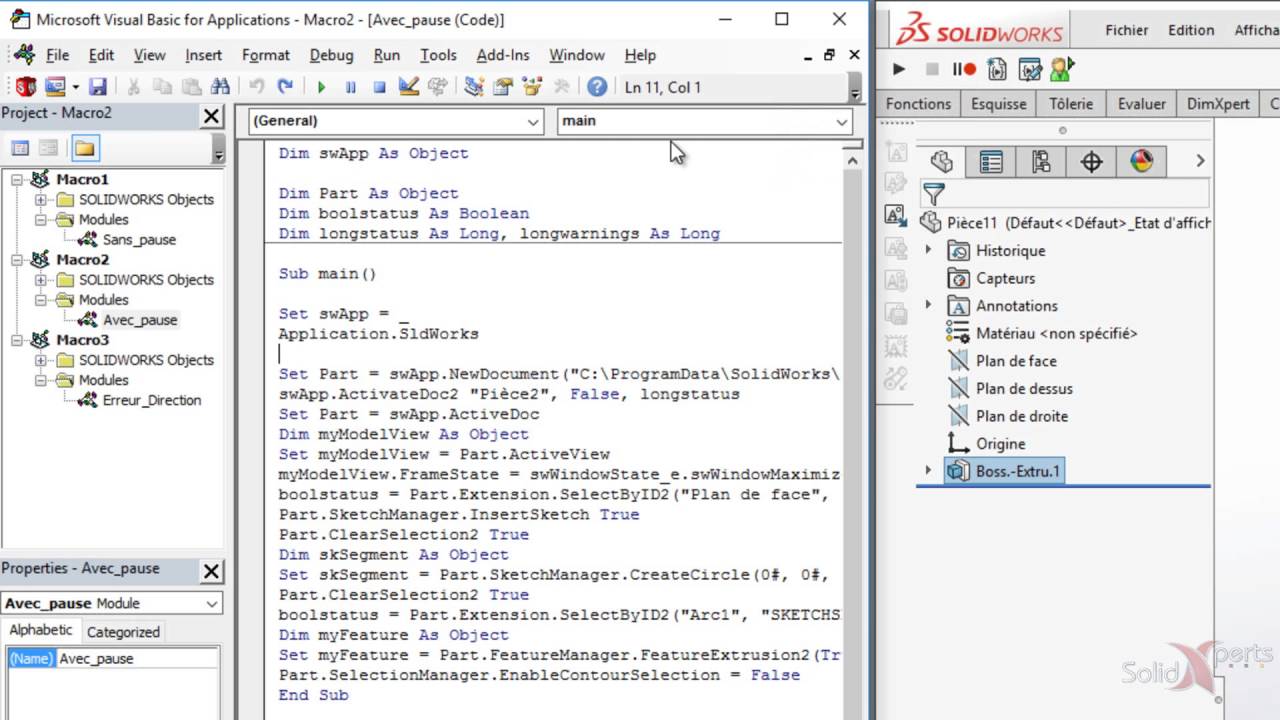
Task: Select the Erreur_Direction module
Action: click(152, 400)
